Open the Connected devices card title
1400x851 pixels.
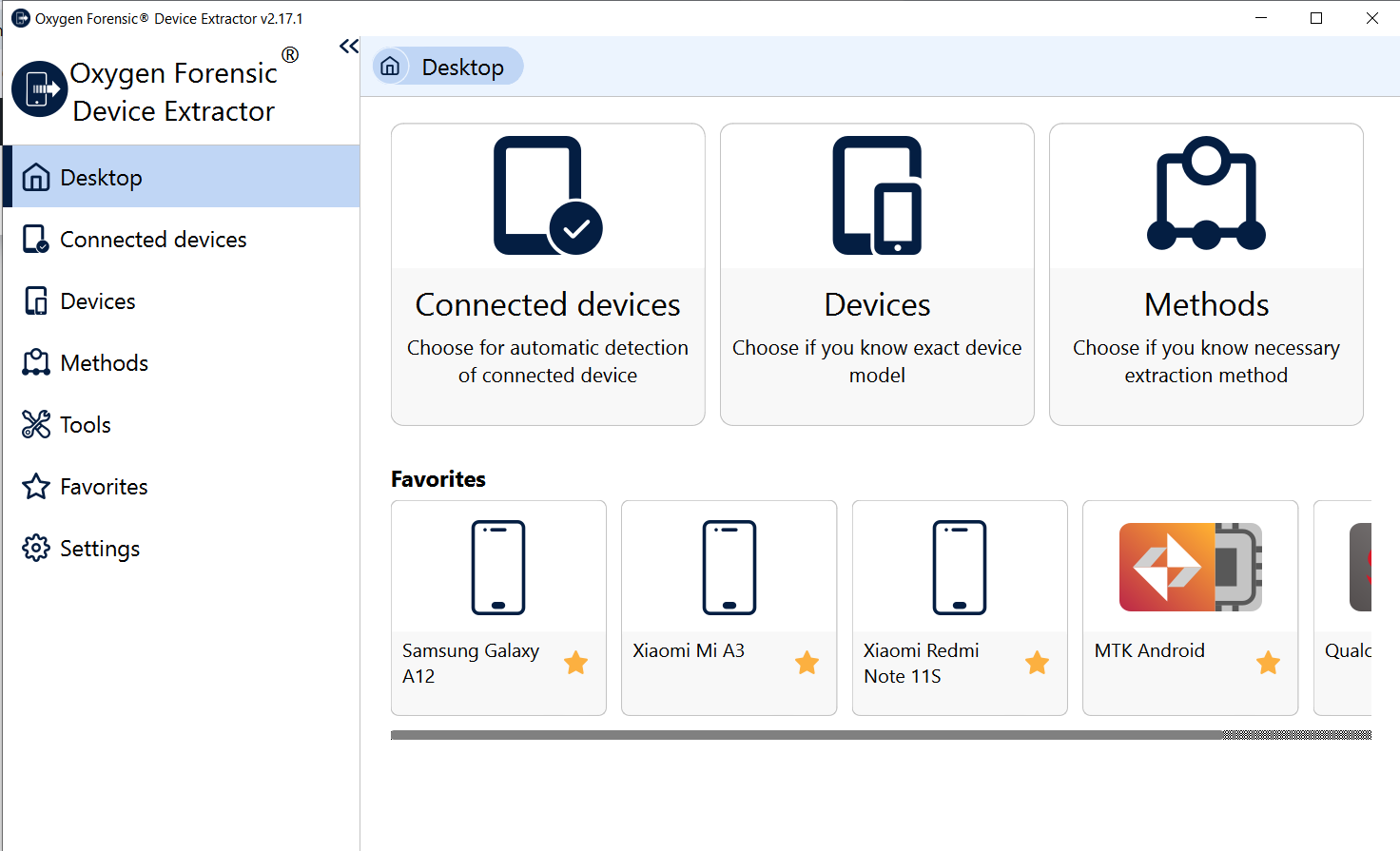click(x=548, y=304)
